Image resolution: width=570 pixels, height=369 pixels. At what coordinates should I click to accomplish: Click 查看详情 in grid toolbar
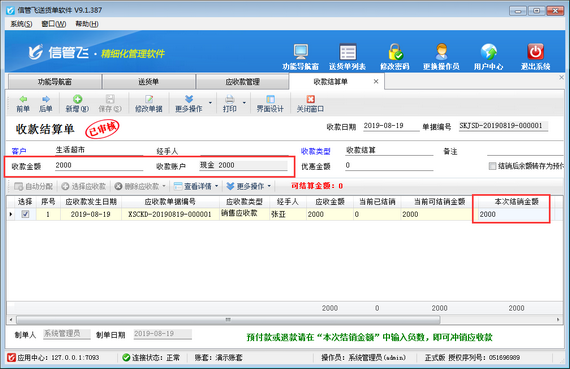[x=193, y=186]
